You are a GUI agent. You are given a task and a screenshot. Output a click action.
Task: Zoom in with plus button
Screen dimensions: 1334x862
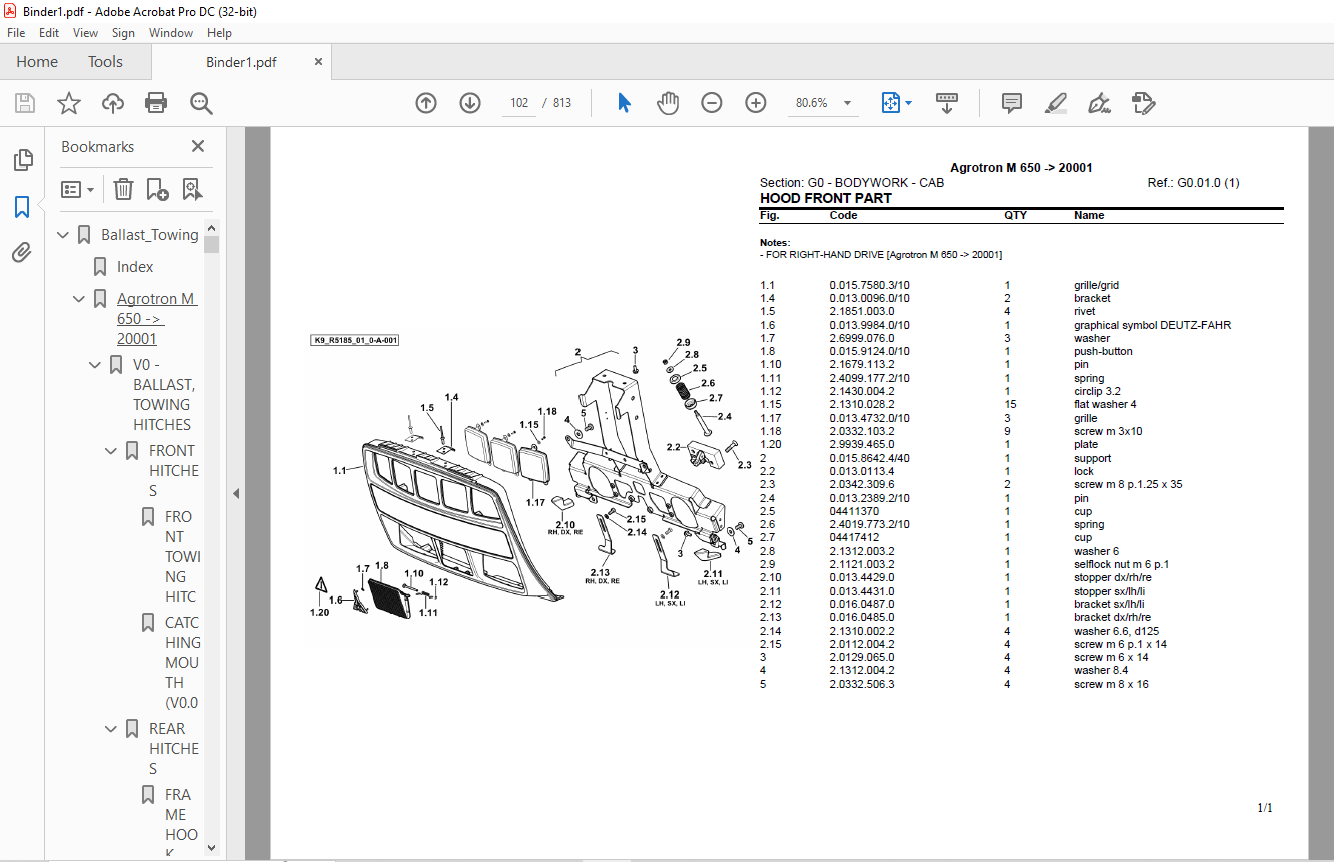(756, 103)
